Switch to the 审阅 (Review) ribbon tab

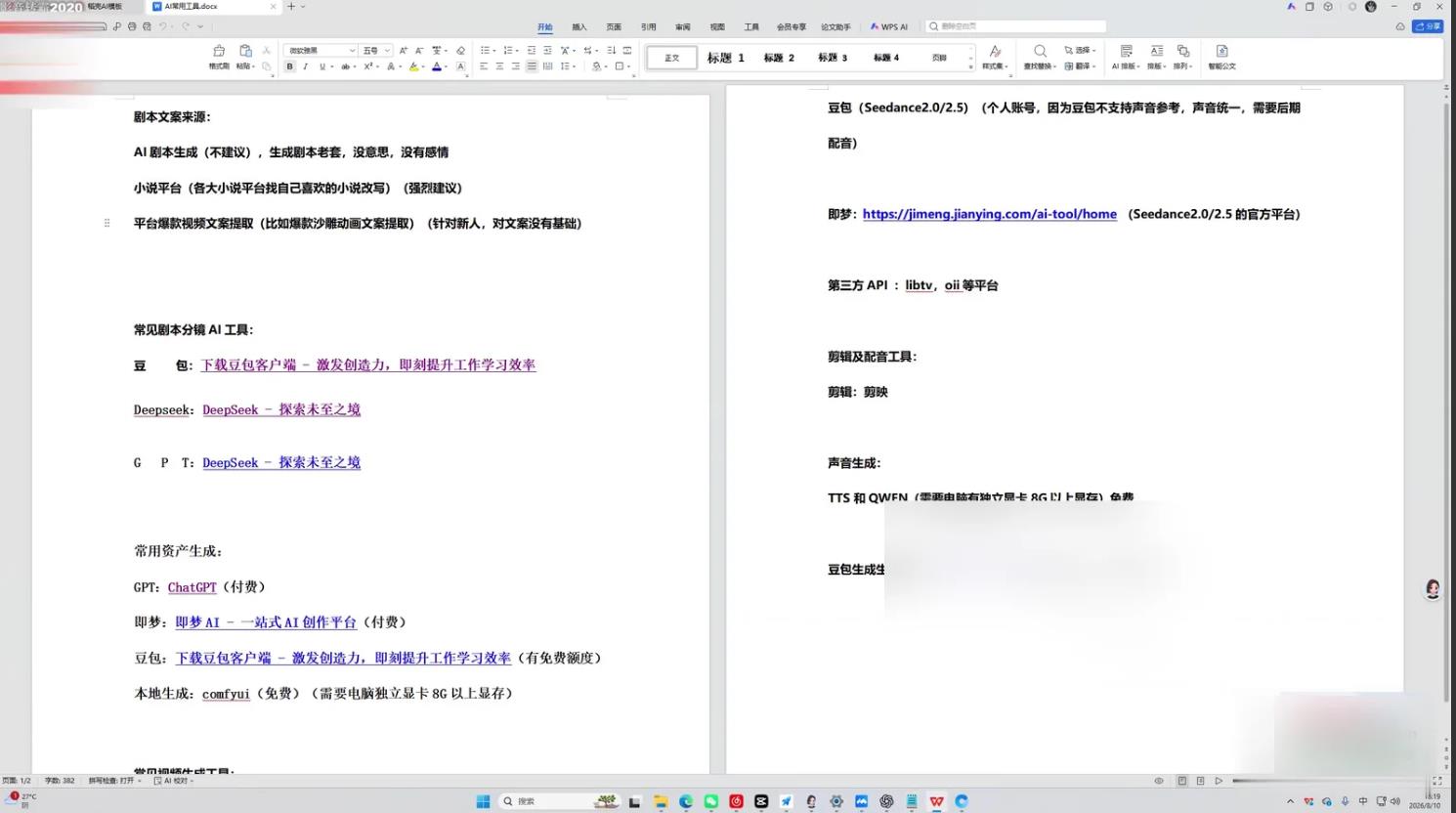[683, 27]
